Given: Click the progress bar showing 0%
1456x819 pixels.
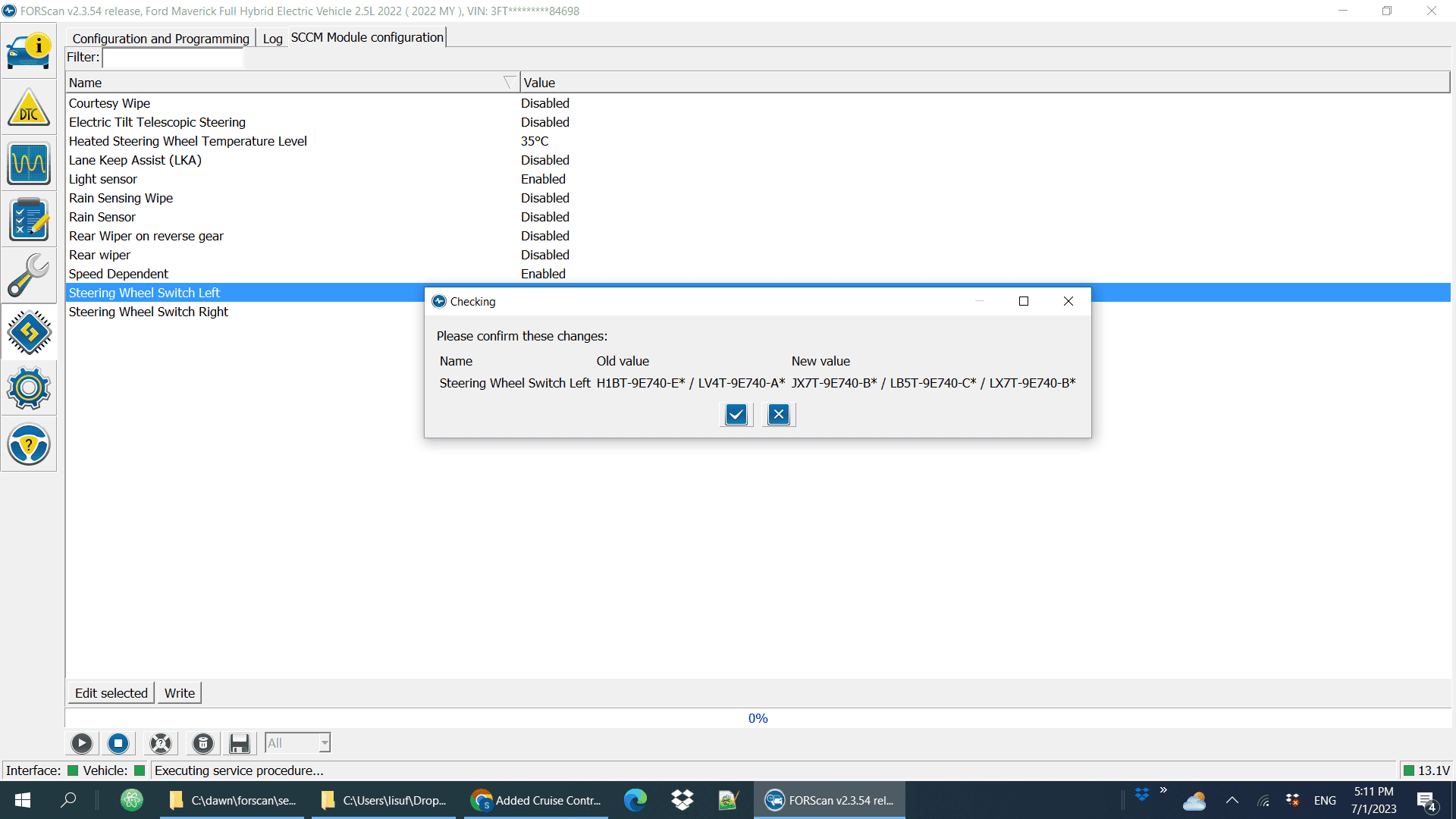Looking at the screenshot, I should 758,718.
